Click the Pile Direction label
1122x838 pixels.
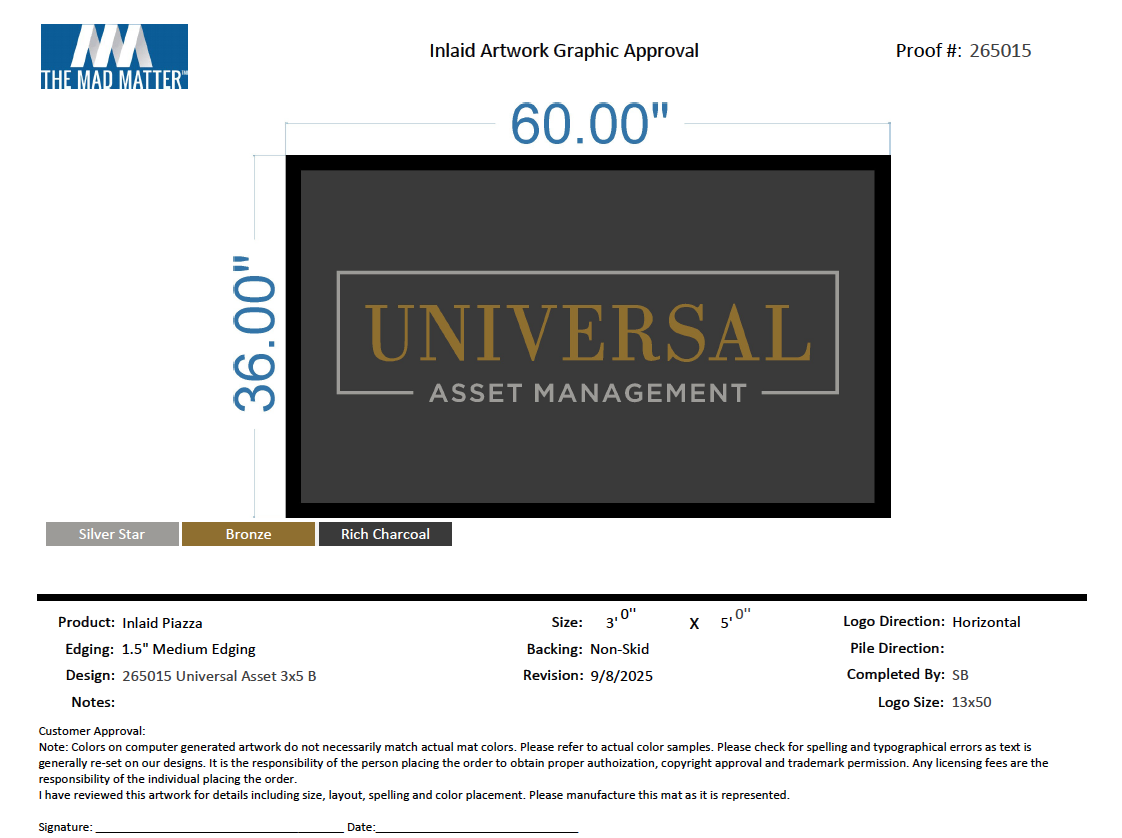click(897, 648)
